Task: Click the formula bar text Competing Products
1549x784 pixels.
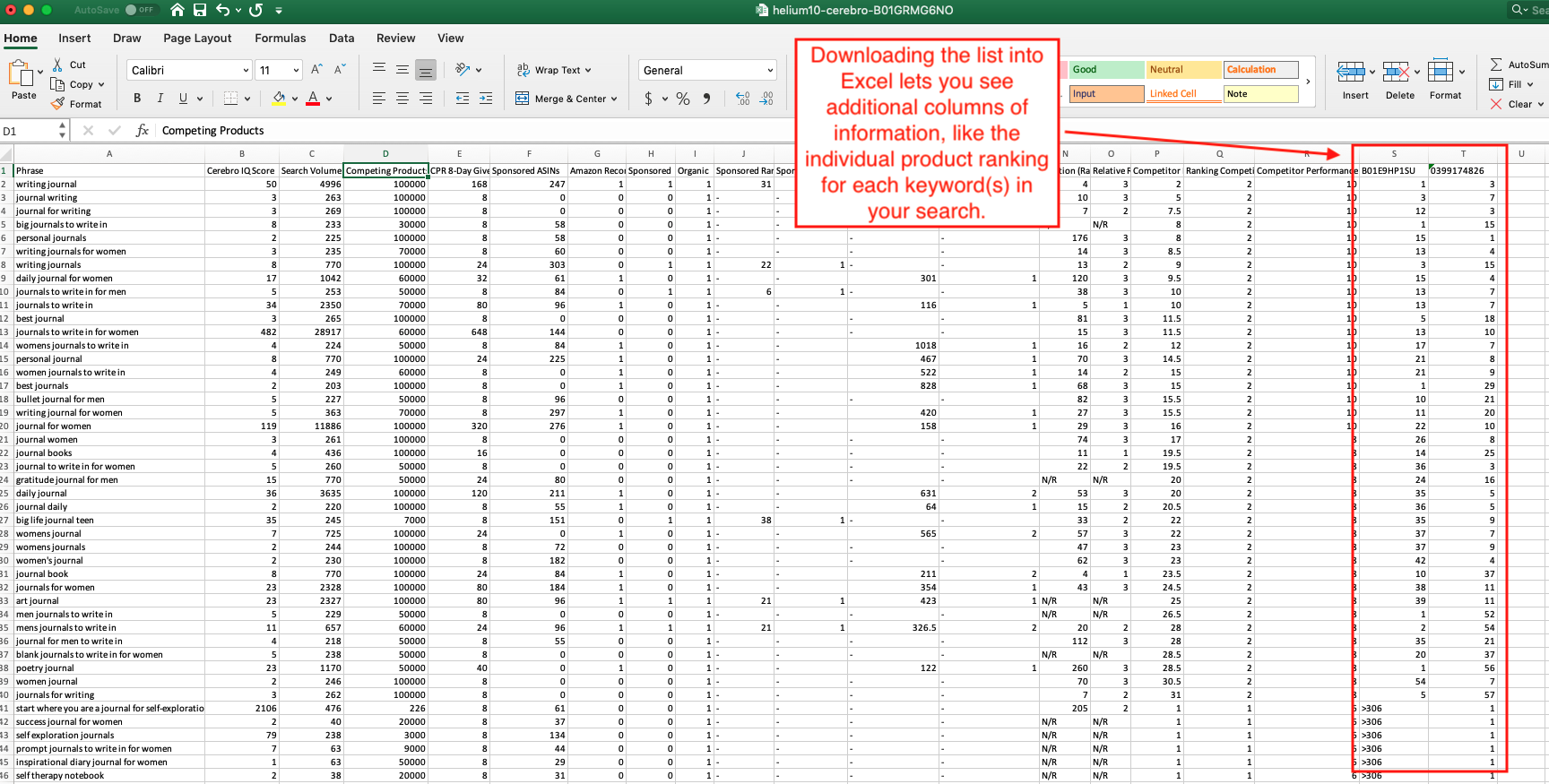Action: coord(213,131)
